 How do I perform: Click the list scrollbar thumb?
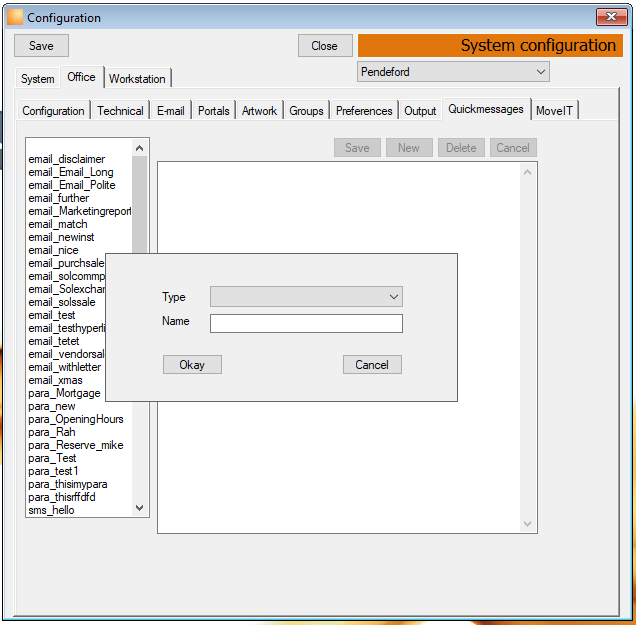[140, 205]
